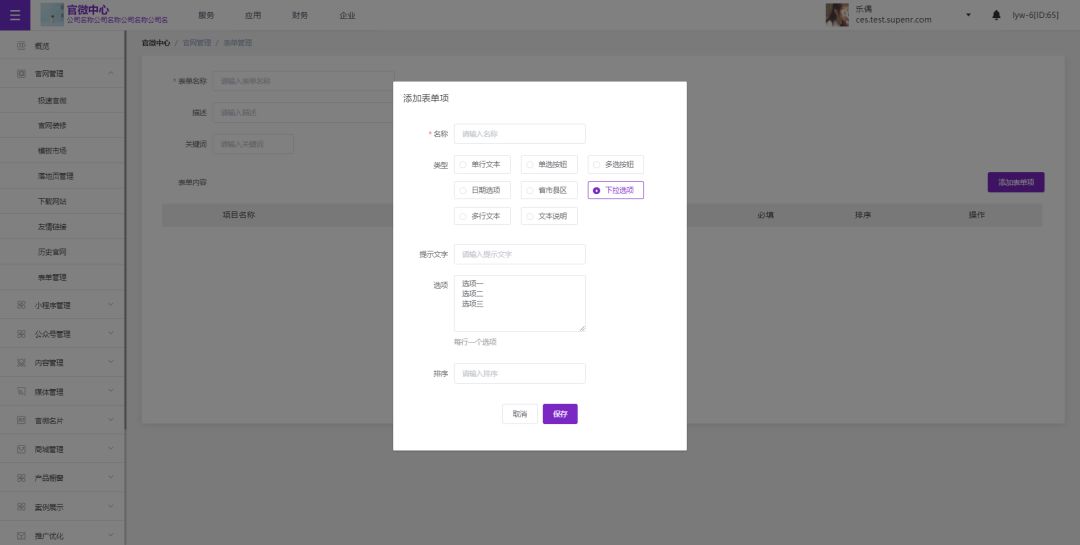
Task: Click the user avatar photo
Action: (836, 15)
